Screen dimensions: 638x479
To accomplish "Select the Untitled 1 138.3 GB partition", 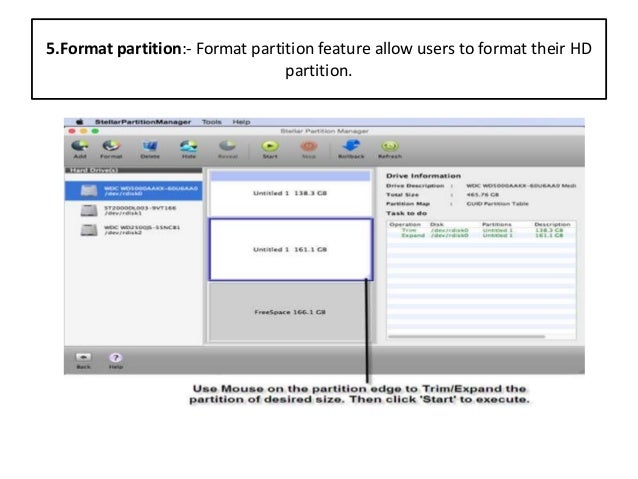I will 290,193.
